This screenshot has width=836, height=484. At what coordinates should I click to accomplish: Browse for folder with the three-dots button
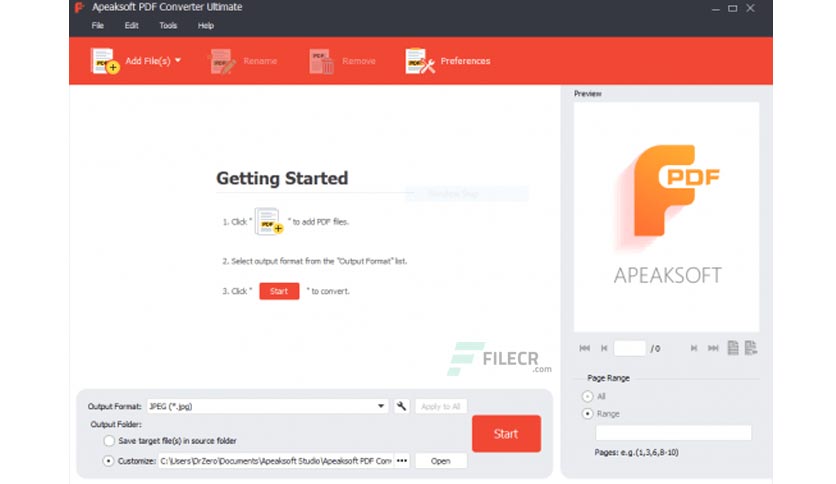coord(402,461)
